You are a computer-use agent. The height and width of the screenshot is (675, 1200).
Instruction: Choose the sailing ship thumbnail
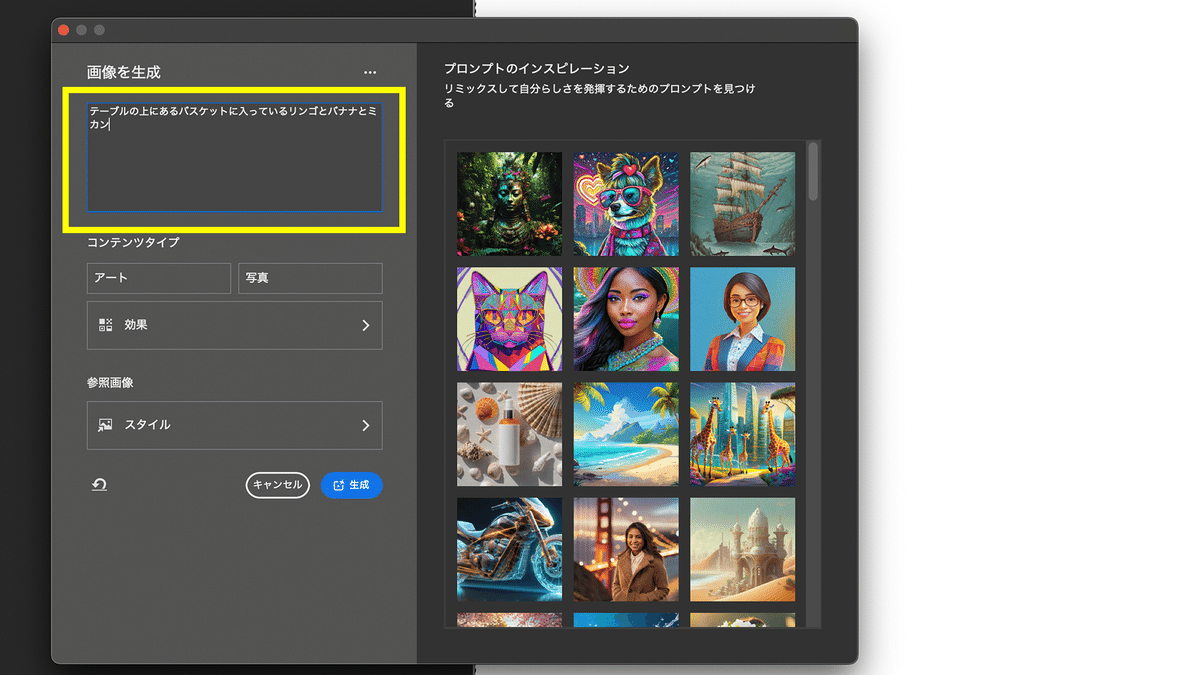coord(743,204)
